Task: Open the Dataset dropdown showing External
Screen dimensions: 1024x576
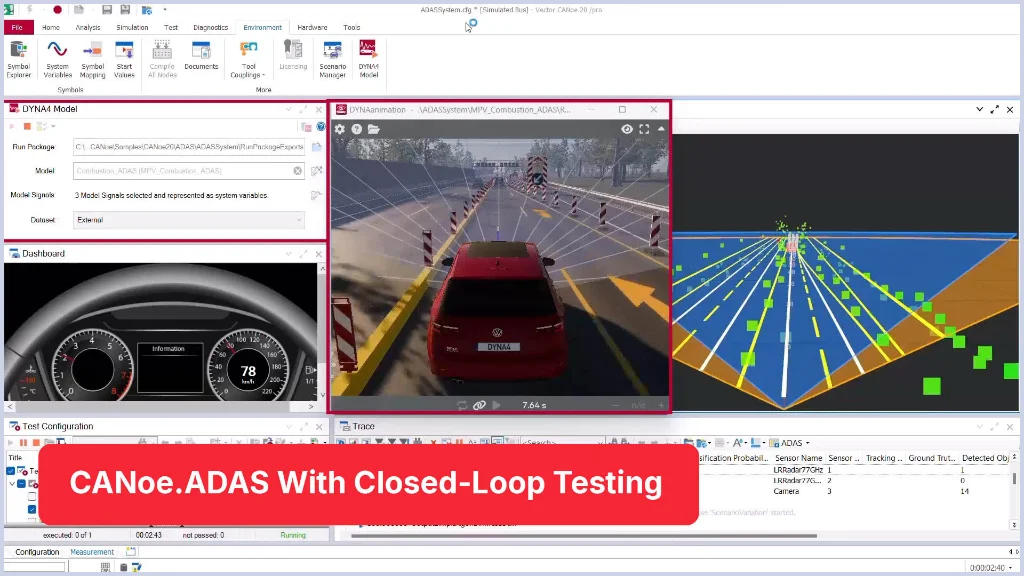Action: 189,220
